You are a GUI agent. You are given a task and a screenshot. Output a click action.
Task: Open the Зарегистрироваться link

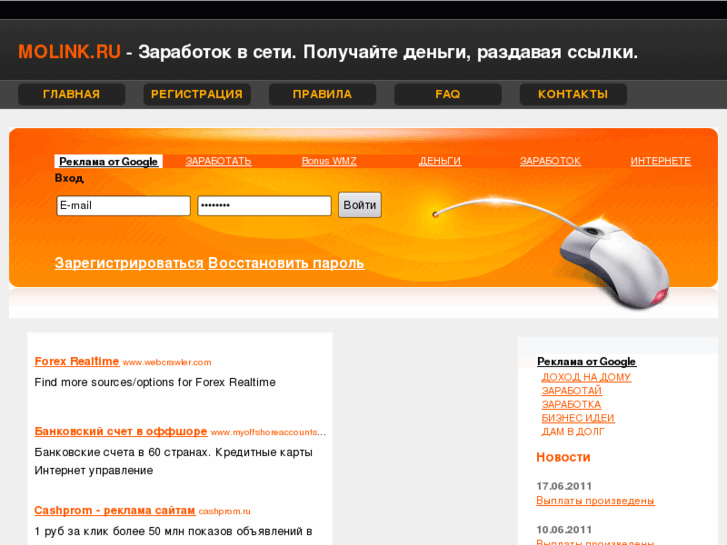click(x=129, y=263)
